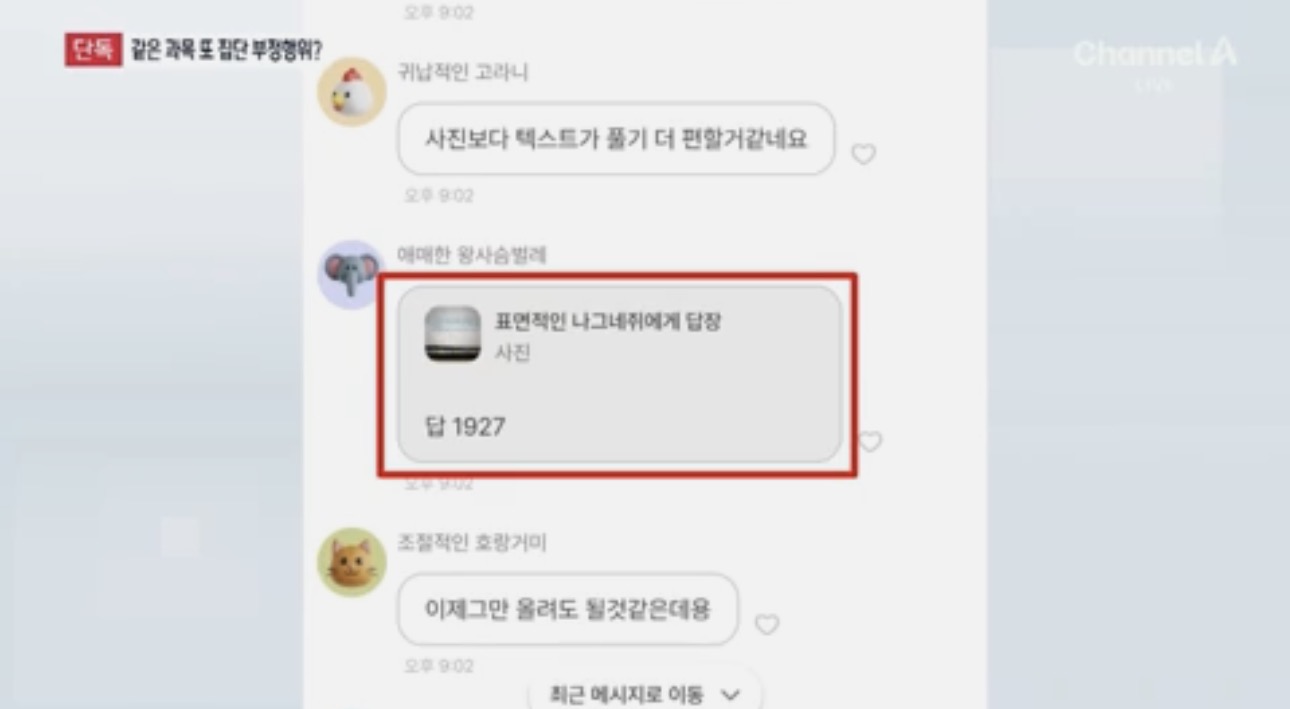Open the replied photo thumbnail
The image size is (1290, 709).
tap(452, 334)
